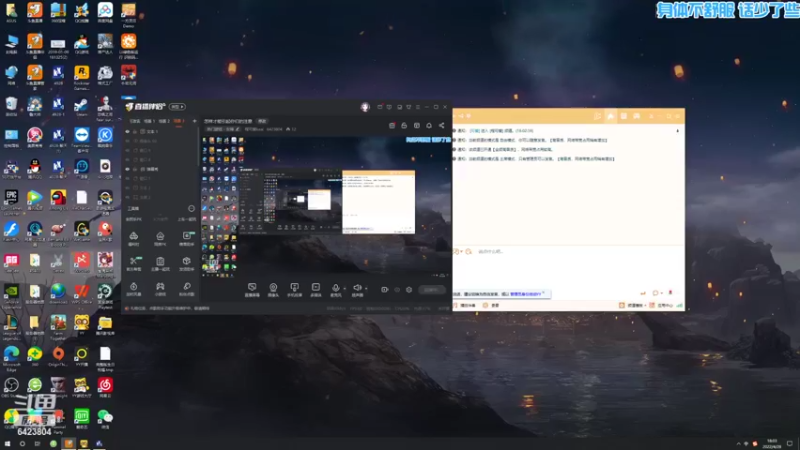800x450 pixels.
Task: Expand the pill button beside the app logo
Action: tap(177, 107)
